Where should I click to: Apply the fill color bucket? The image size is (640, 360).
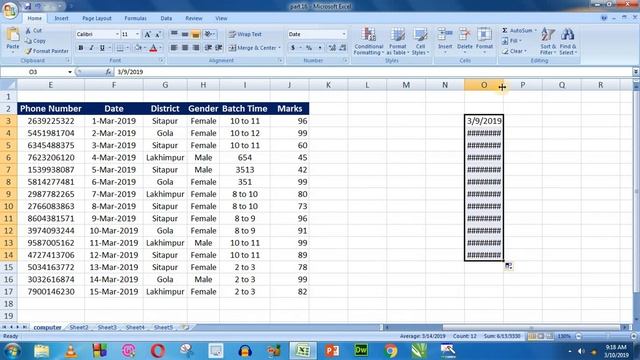(138, 48)
